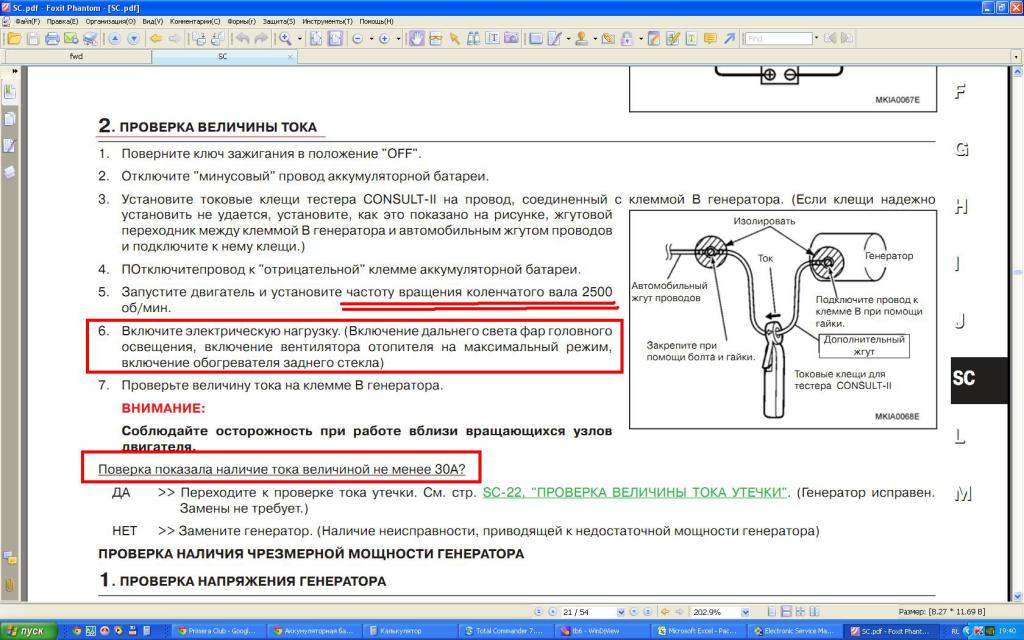Click the document tab list dropdown arrow
1024x640 pixels.
pos(1016,57)
